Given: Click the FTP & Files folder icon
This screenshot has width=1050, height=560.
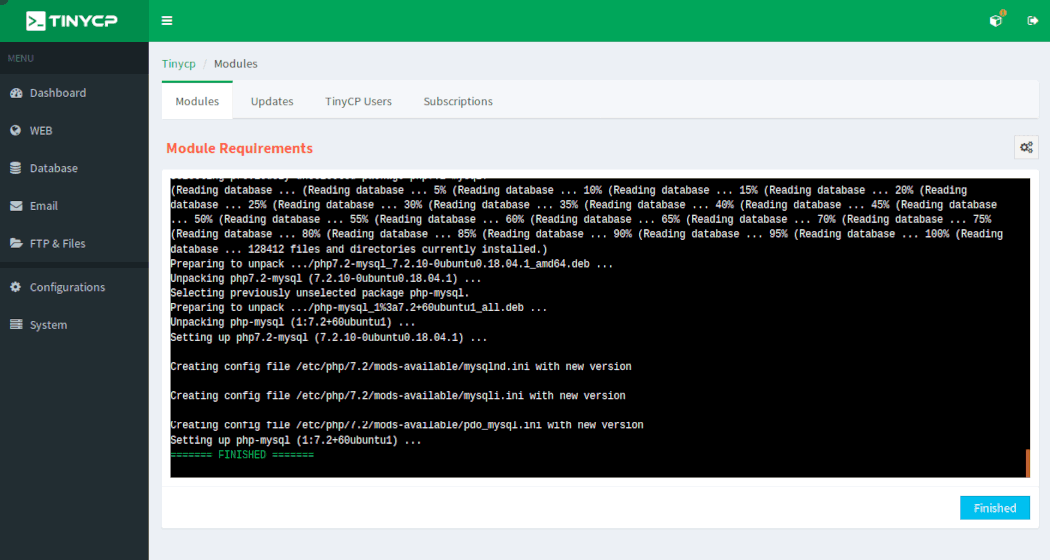Looking at the screenshot, I should click(16, 243).
